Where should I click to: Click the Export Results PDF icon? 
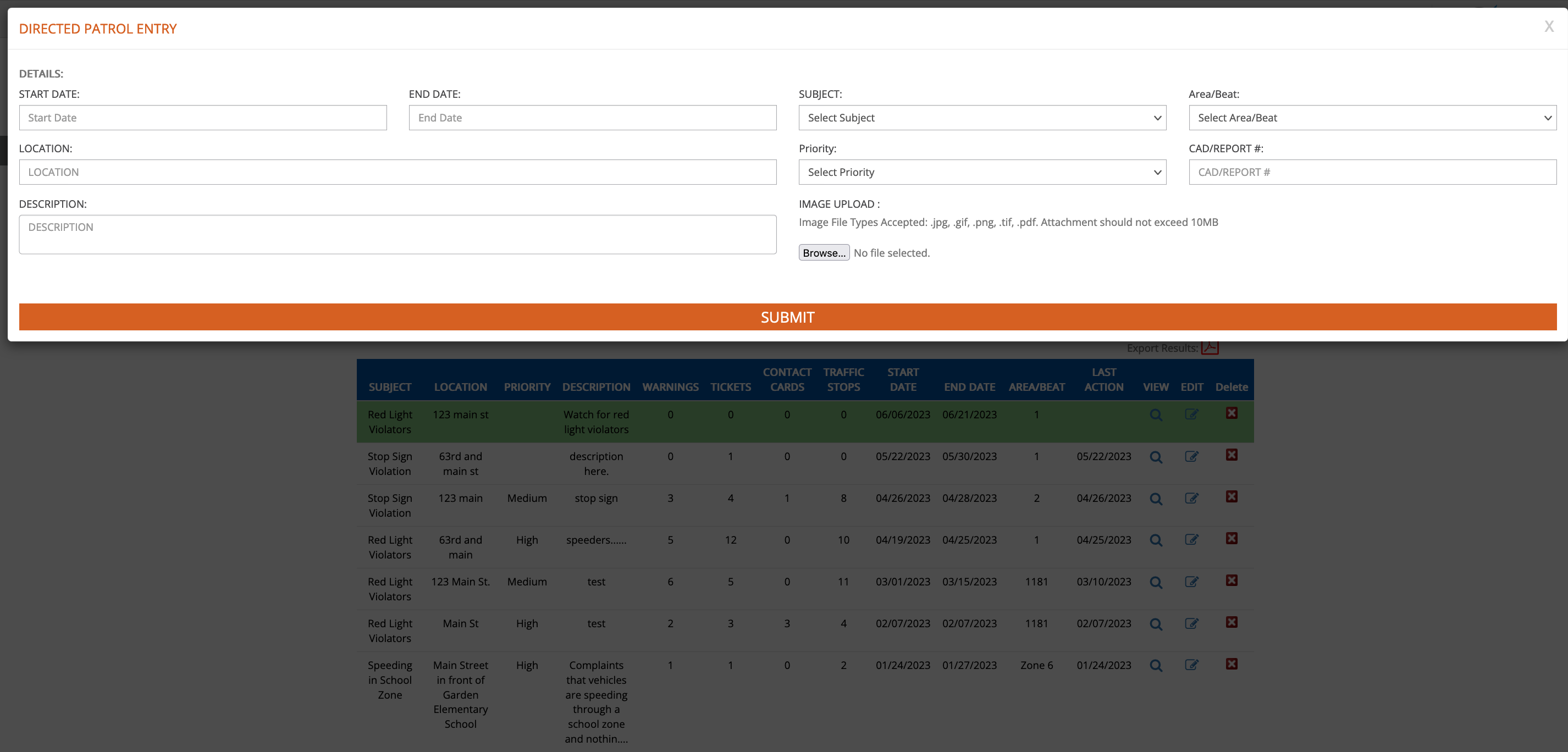tap(1210, 347)
